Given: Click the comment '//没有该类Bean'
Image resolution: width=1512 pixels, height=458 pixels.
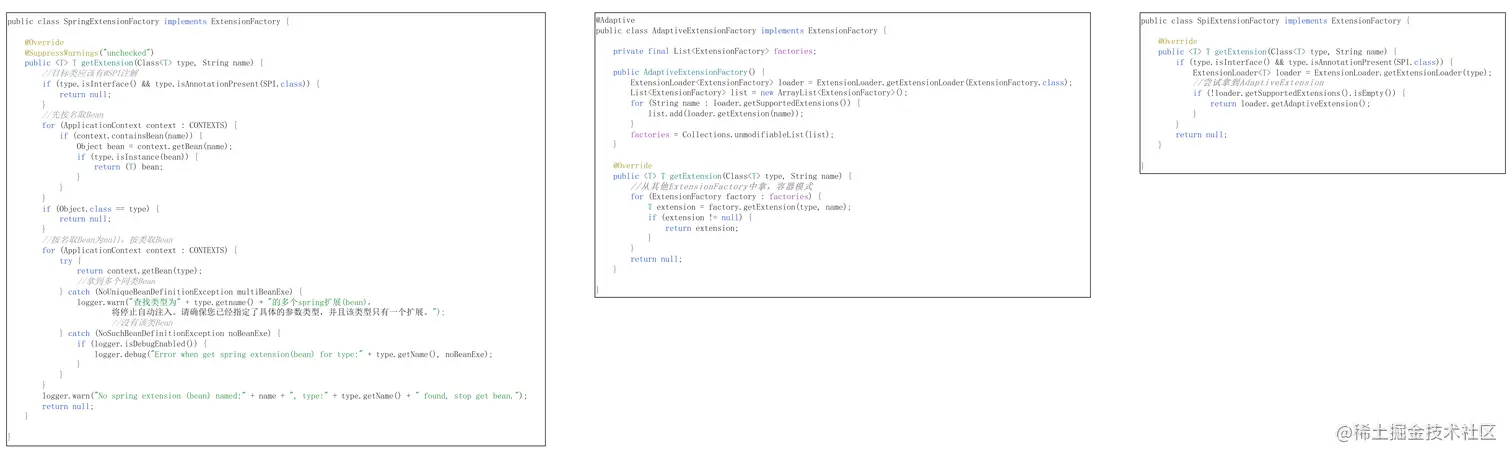Looking at the screenshot, I should (x=142, y=323).
